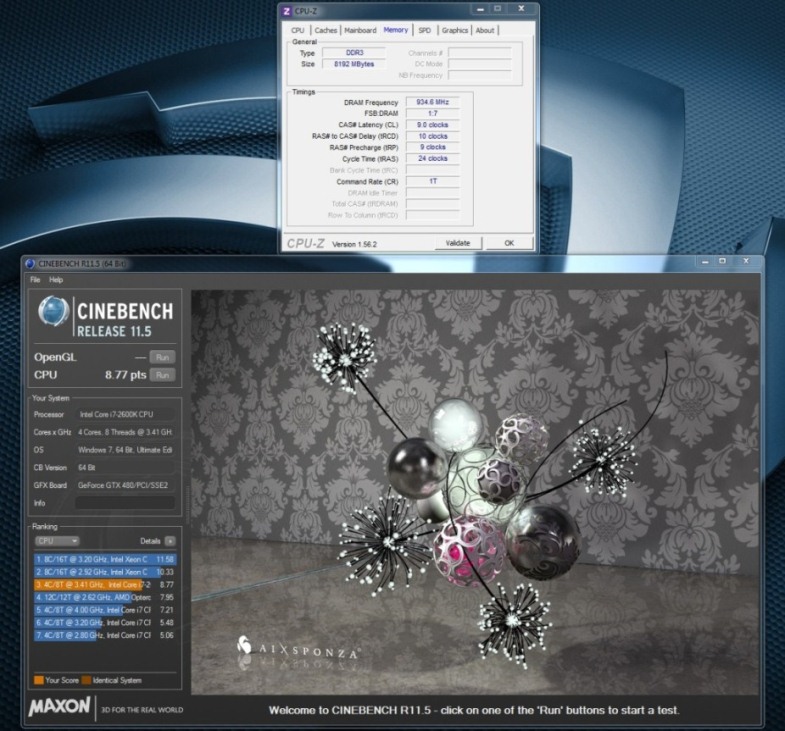The image size is (785, 731).
Task: Click the Info input field
Action: click(125, 503)
